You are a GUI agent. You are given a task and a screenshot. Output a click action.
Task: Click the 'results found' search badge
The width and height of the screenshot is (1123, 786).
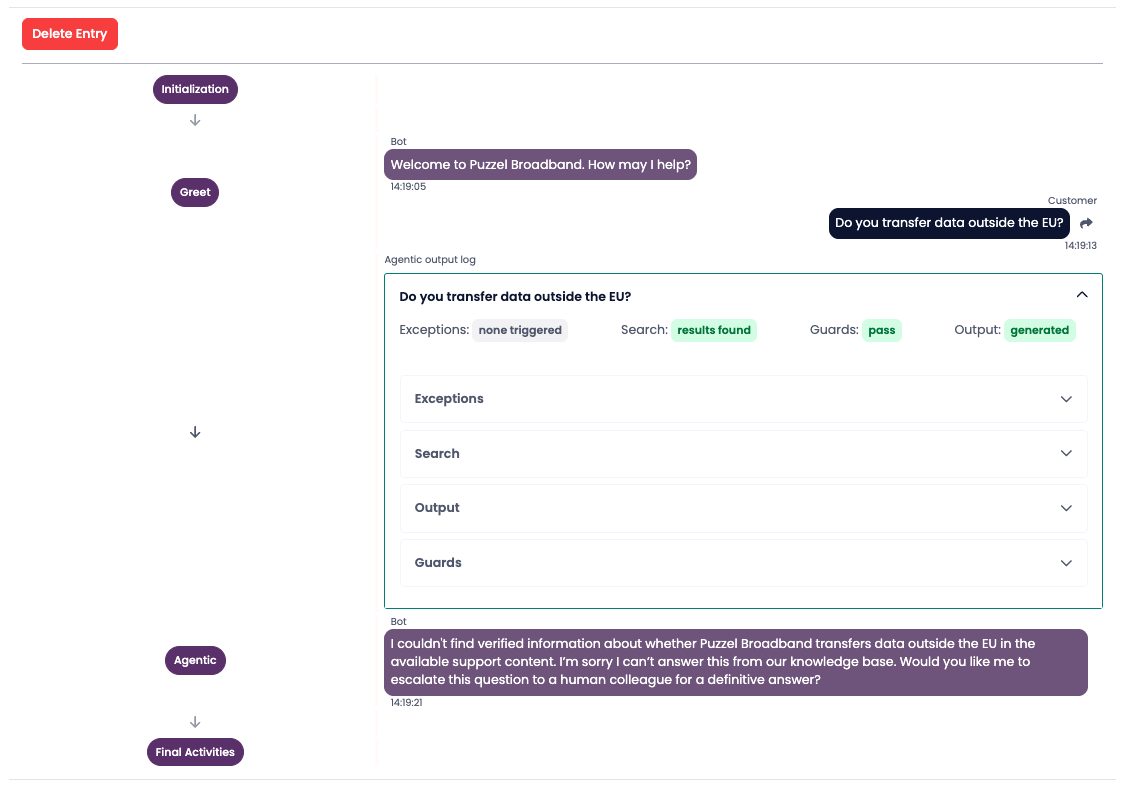click(x=713, y=330)
